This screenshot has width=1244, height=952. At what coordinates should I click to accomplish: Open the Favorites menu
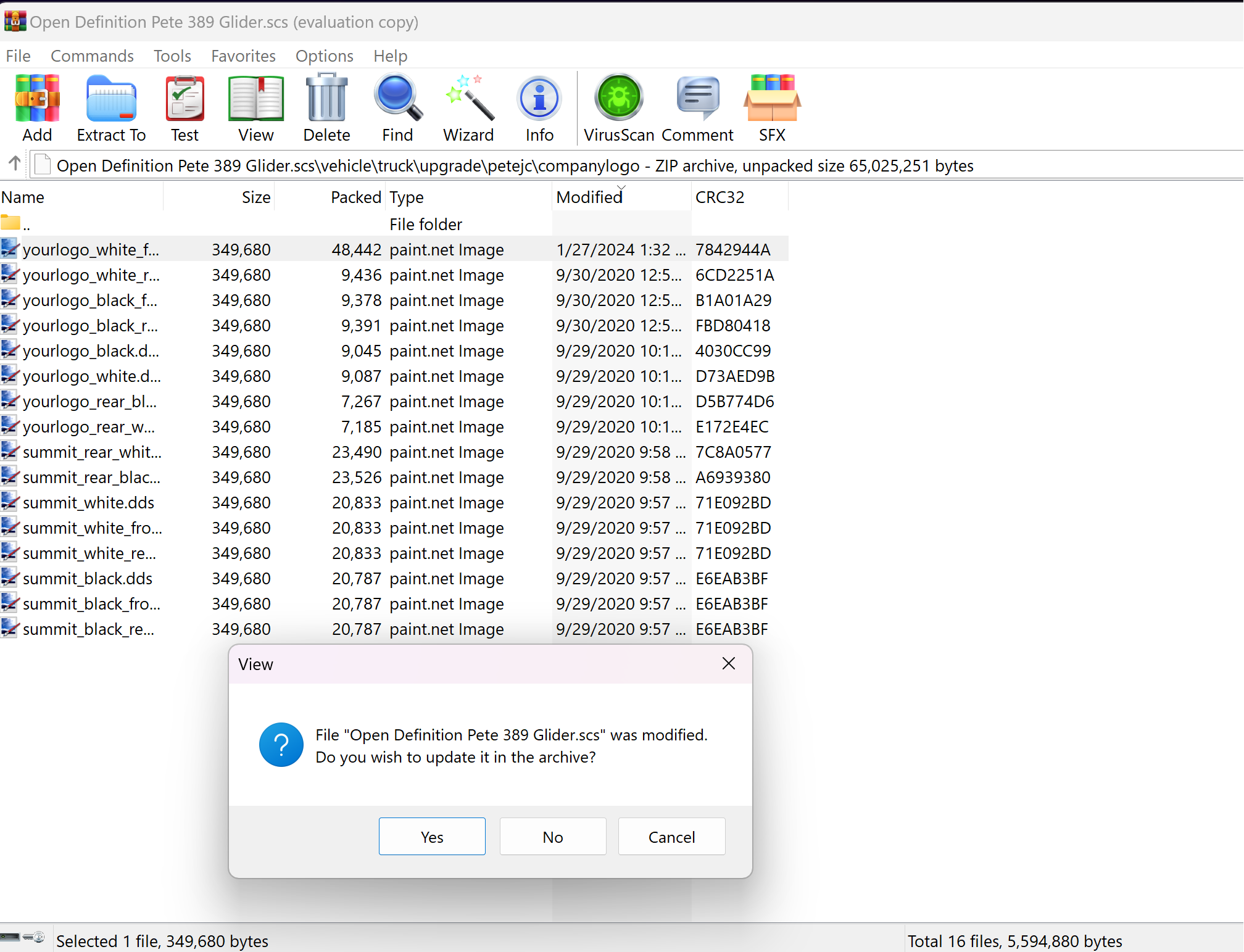point(243,56)
